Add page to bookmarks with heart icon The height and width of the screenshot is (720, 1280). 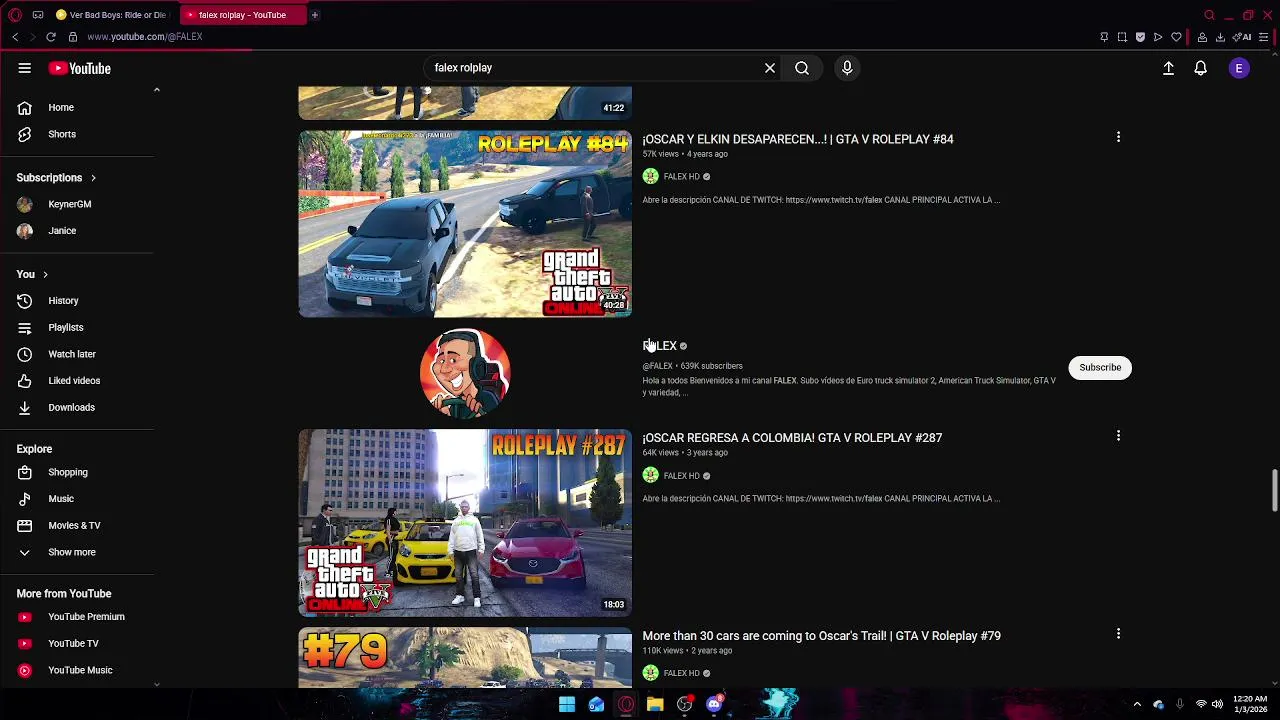click(1176, 37)
